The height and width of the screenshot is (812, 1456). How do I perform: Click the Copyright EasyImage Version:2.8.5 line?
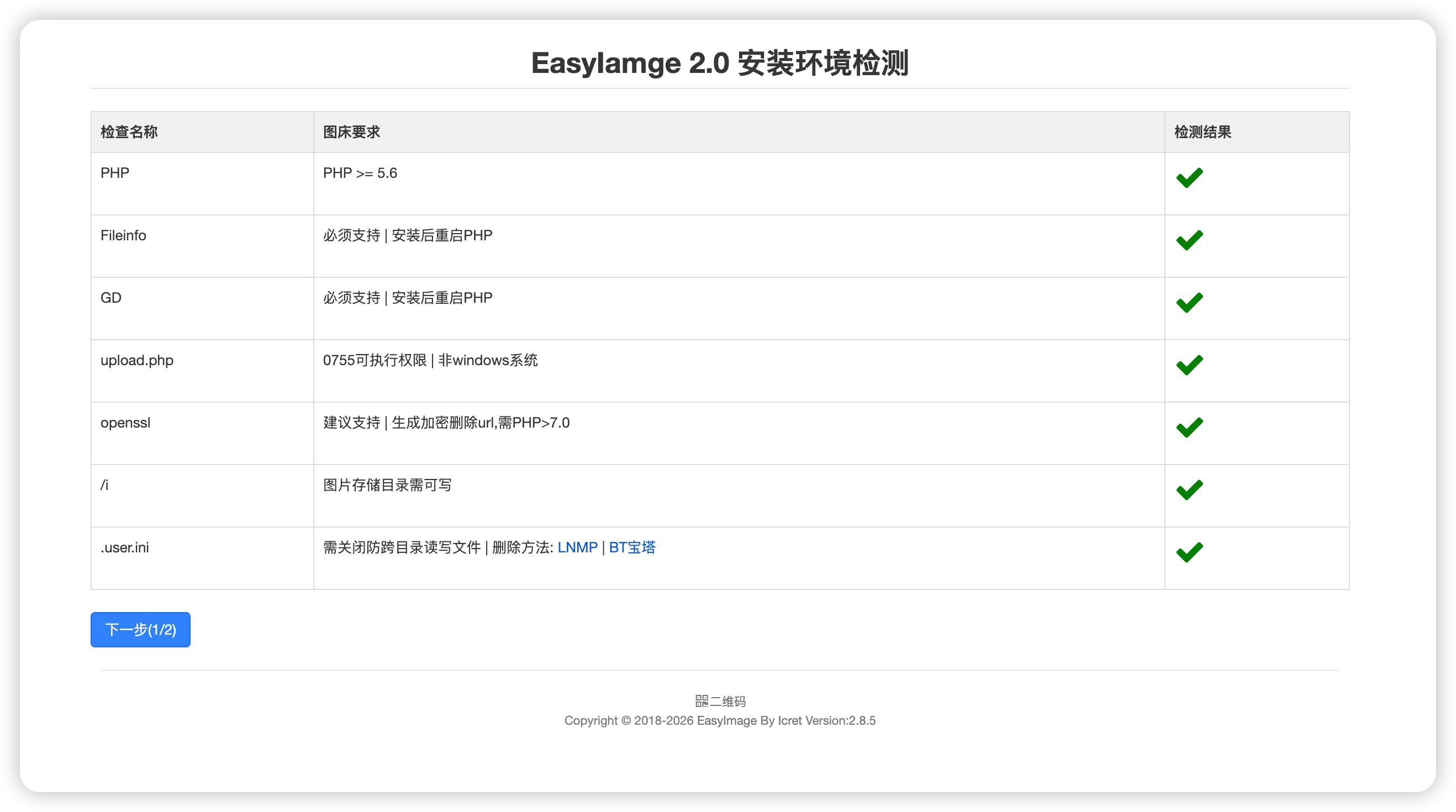pos(720,720)
